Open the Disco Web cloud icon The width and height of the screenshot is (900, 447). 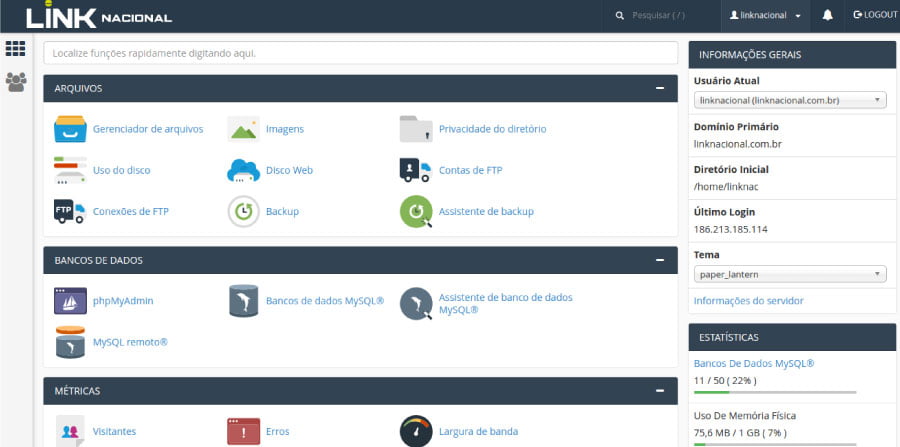244,170
